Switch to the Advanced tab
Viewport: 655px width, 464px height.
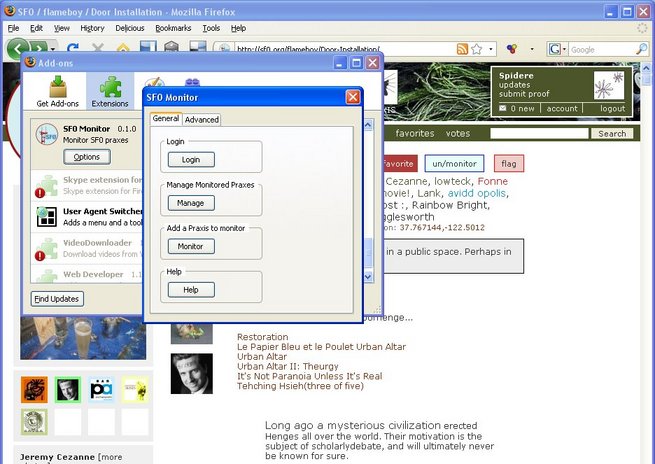(x=201, y=120)
